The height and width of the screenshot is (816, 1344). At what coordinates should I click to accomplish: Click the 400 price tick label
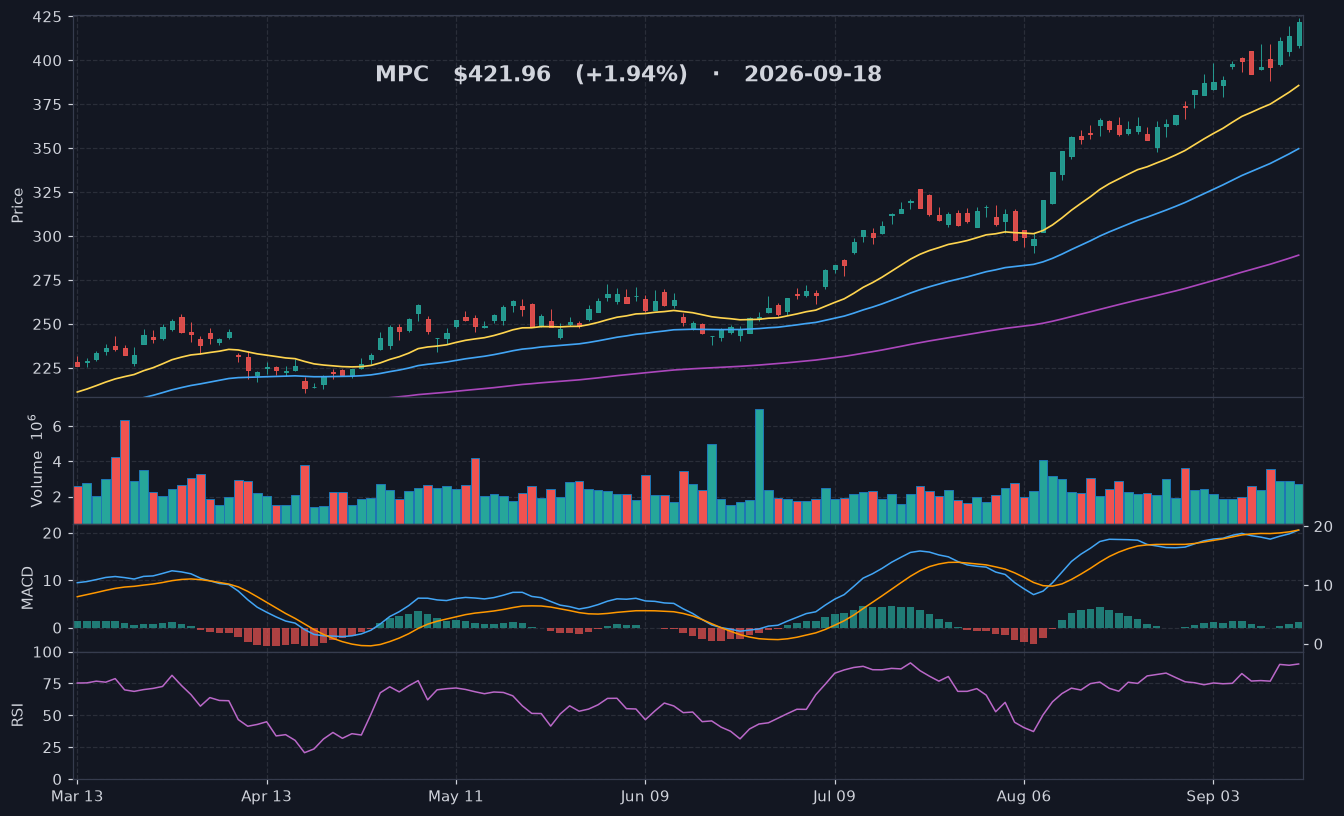coord(48,61)
